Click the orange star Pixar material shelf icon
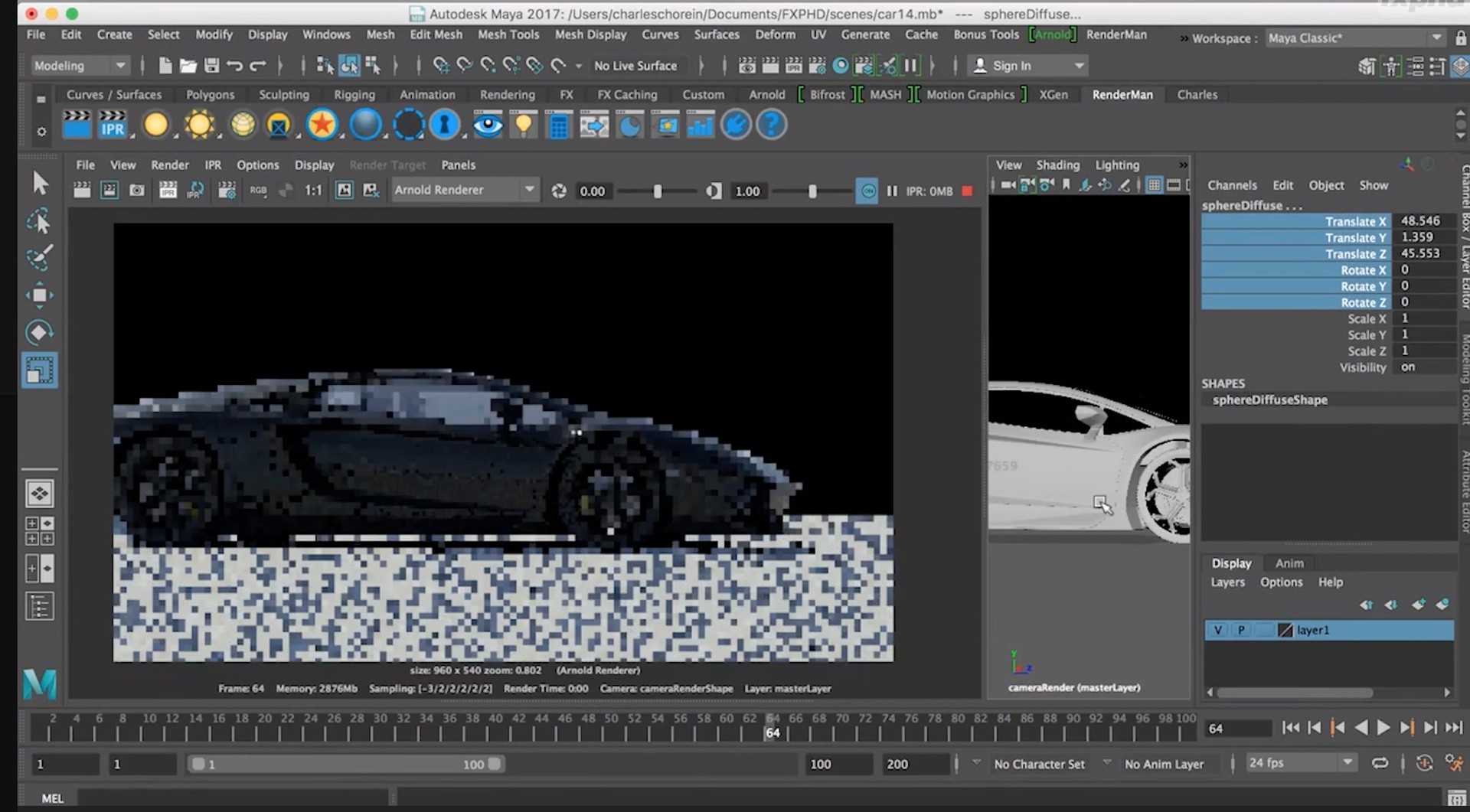Image resolution: width=1470 pixels, height=812 pixels. click(x=322, y=125)
